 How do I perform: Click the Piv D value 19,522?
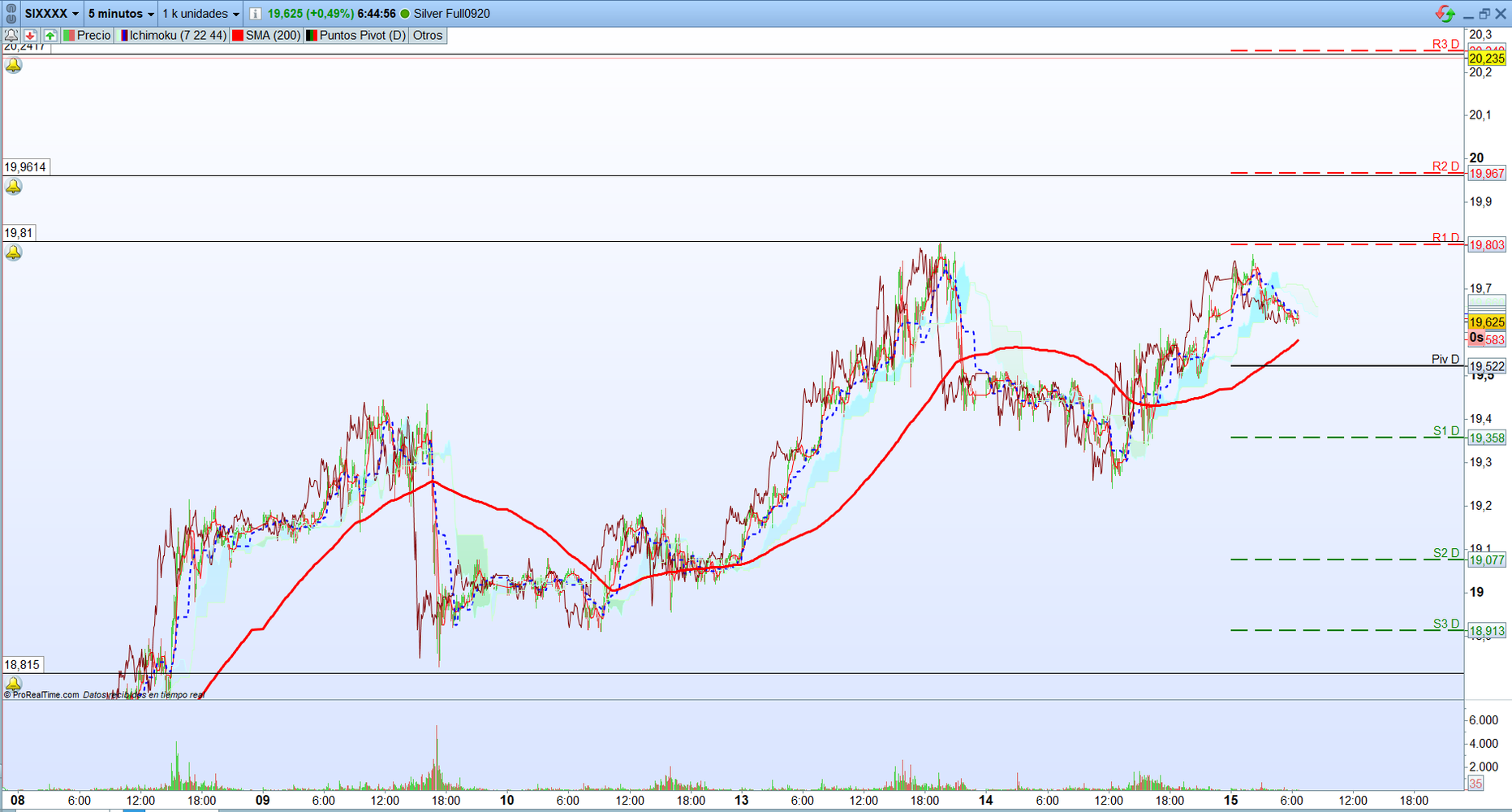[1487, 366]
